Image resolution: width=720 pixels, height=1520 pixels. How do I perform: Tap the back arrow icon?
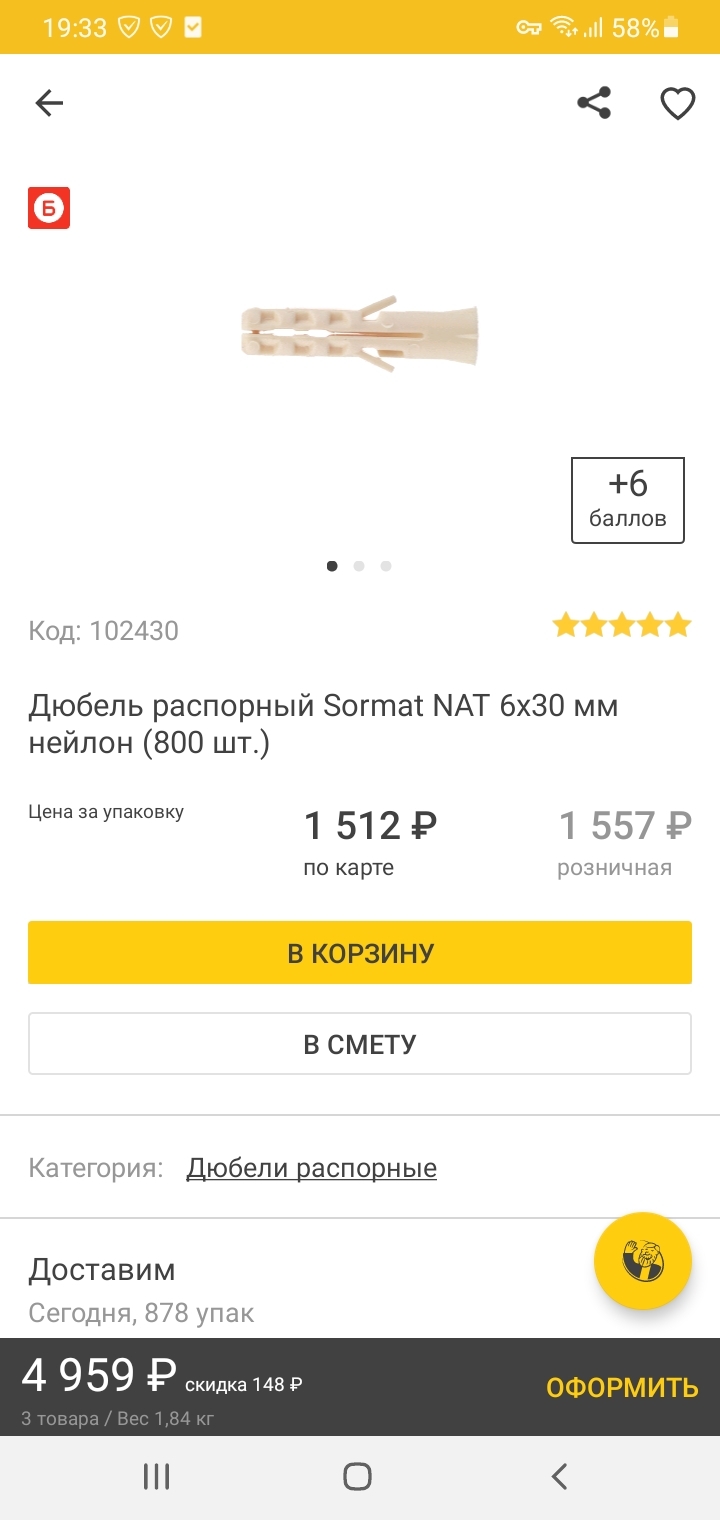49,103
